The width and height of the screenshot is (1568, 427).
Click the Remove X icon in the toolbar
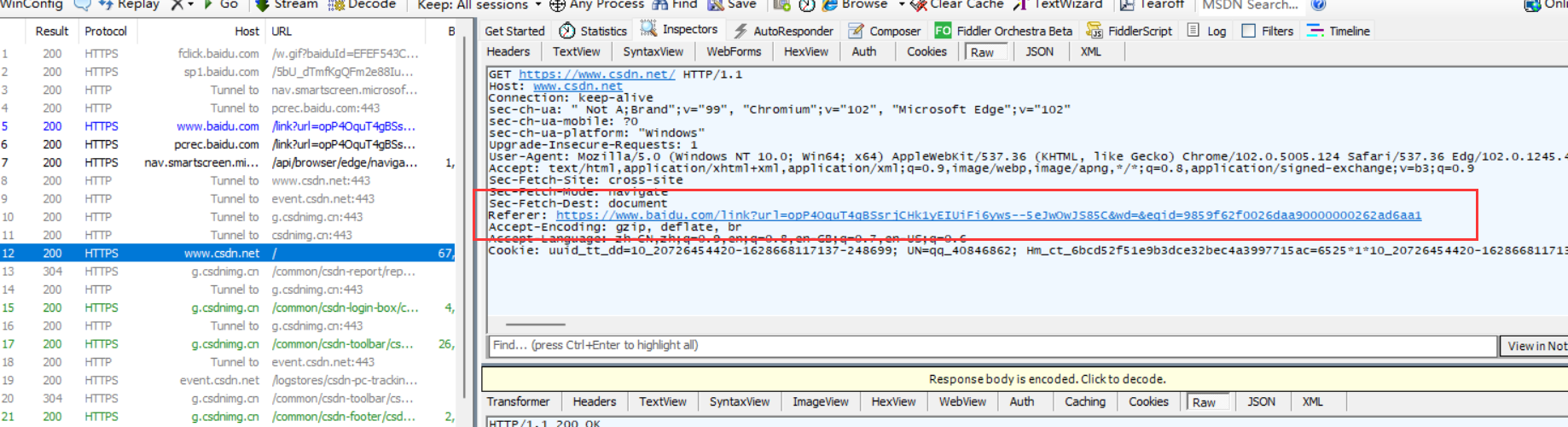177,4
